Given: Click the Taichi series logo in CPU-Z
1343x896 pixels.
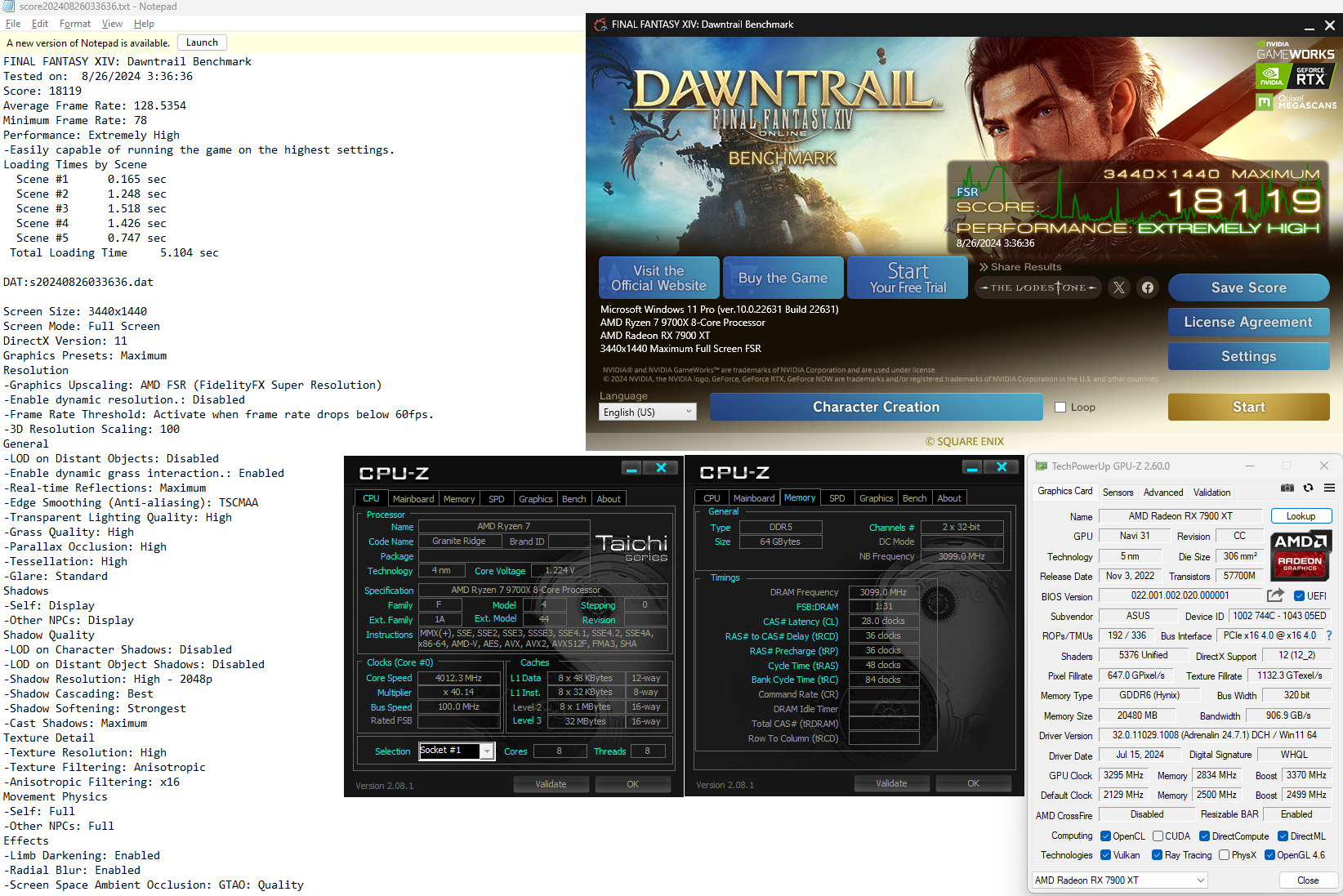Looking at the screenshot, I should click(631, 548).
